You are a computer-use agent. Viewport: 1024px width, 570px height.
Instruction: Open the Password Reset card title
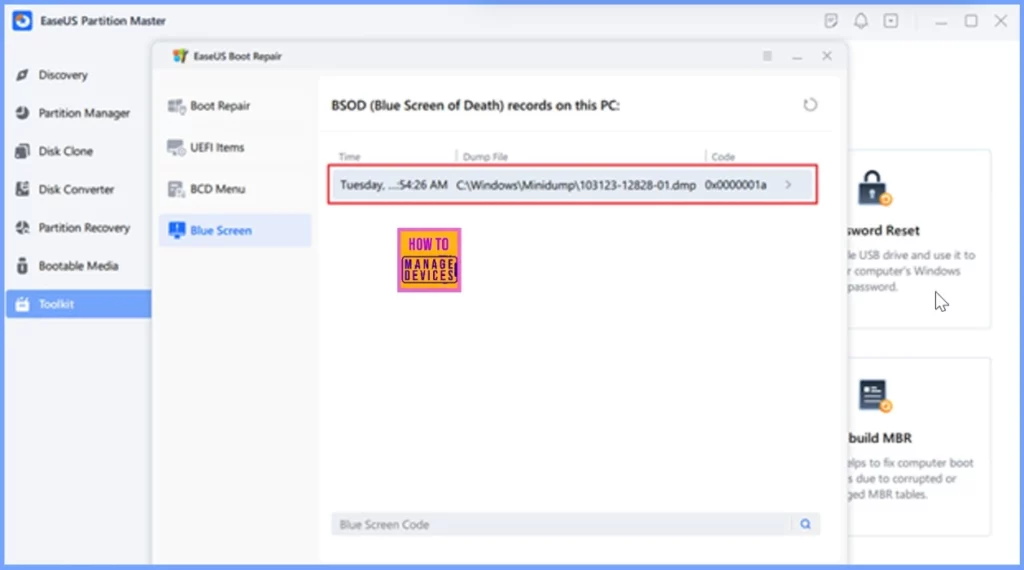[x=883, y=230]
